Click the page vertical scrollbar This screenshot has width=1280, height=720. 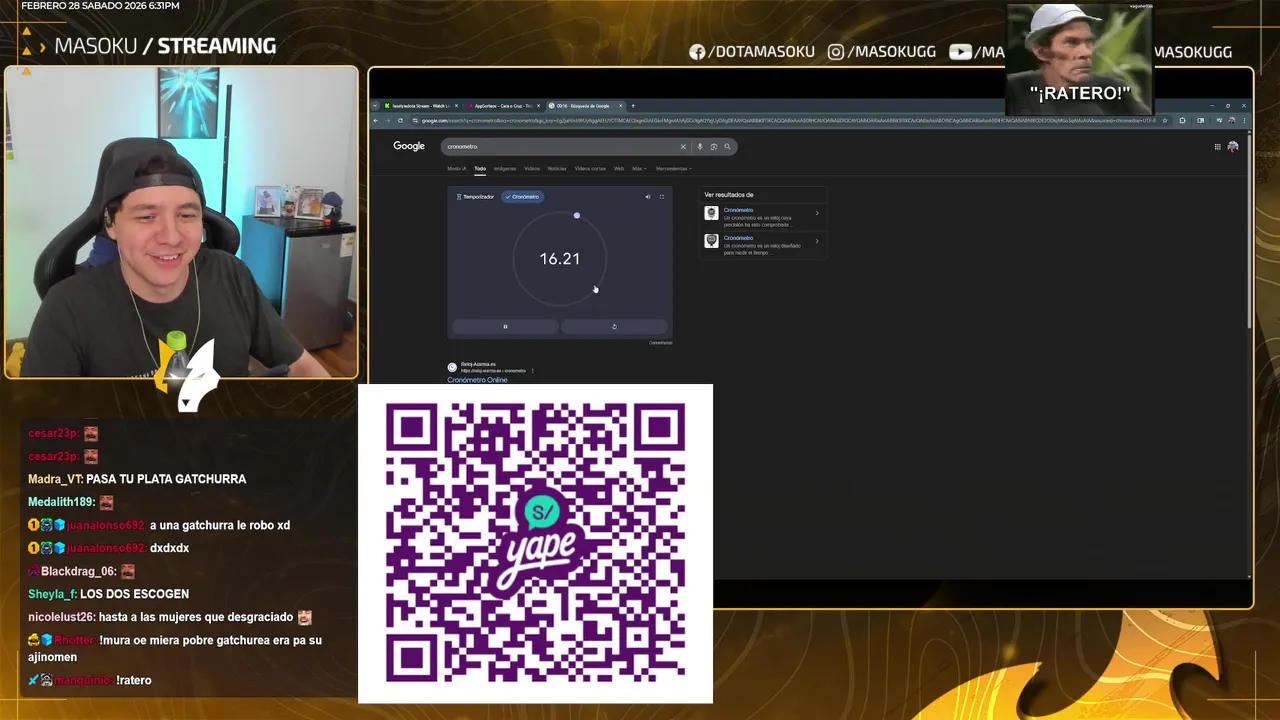(1249, 230)
